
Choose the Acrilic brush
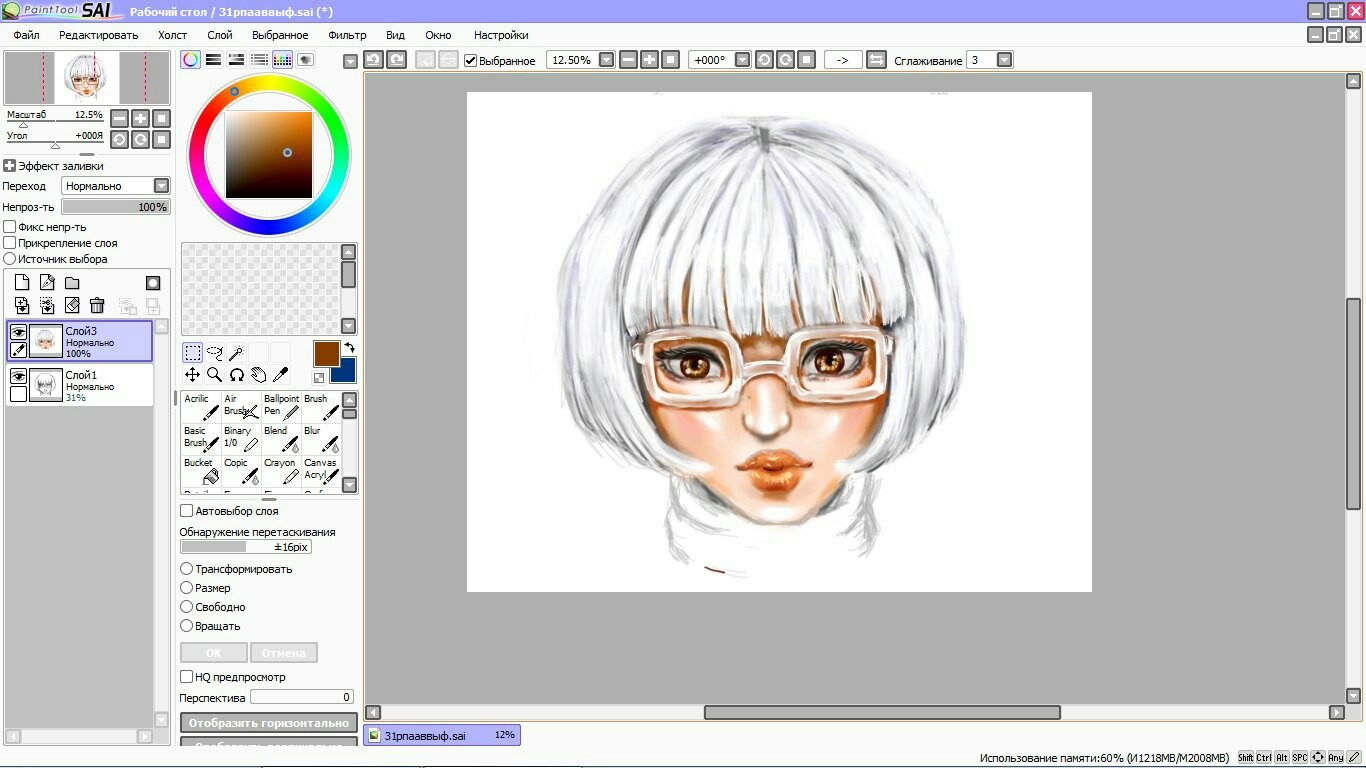pos(201,407)
